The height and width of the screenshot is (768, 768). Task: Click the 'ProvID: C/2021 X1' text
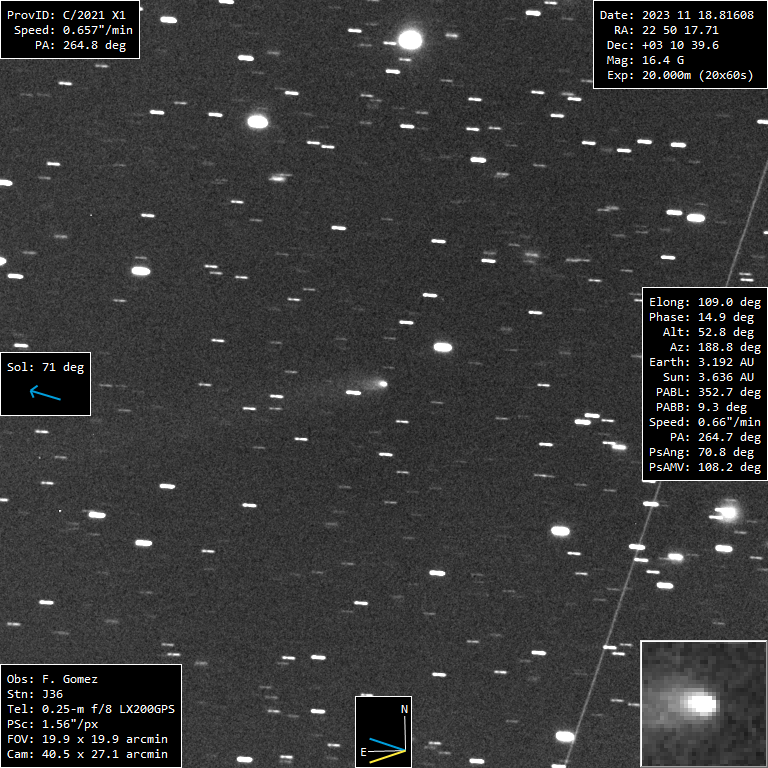[x=66, y=15]
